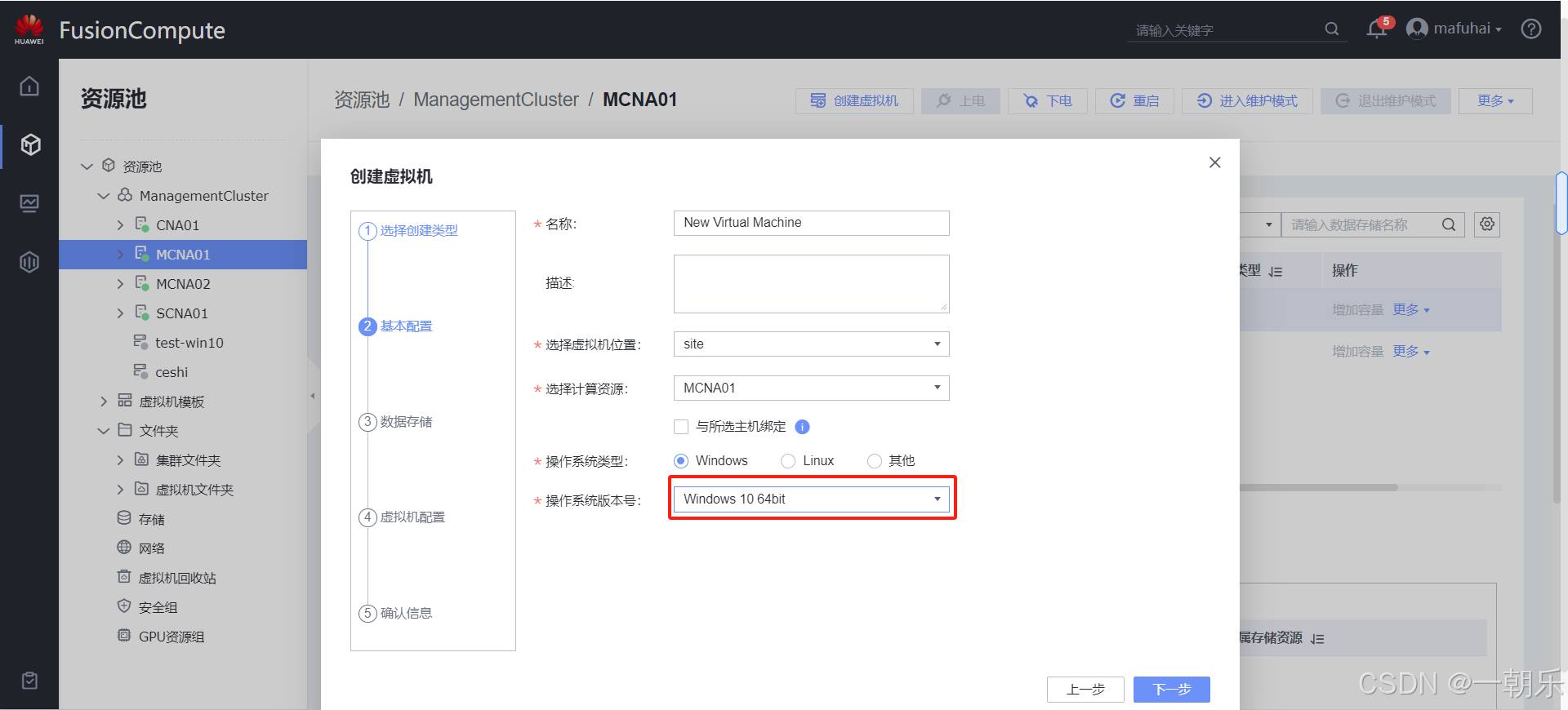Select MCNA01 in the resource tree
The width and height of the screenshot is (1568, 710).
pyautogui.click(x=183, y=255)
